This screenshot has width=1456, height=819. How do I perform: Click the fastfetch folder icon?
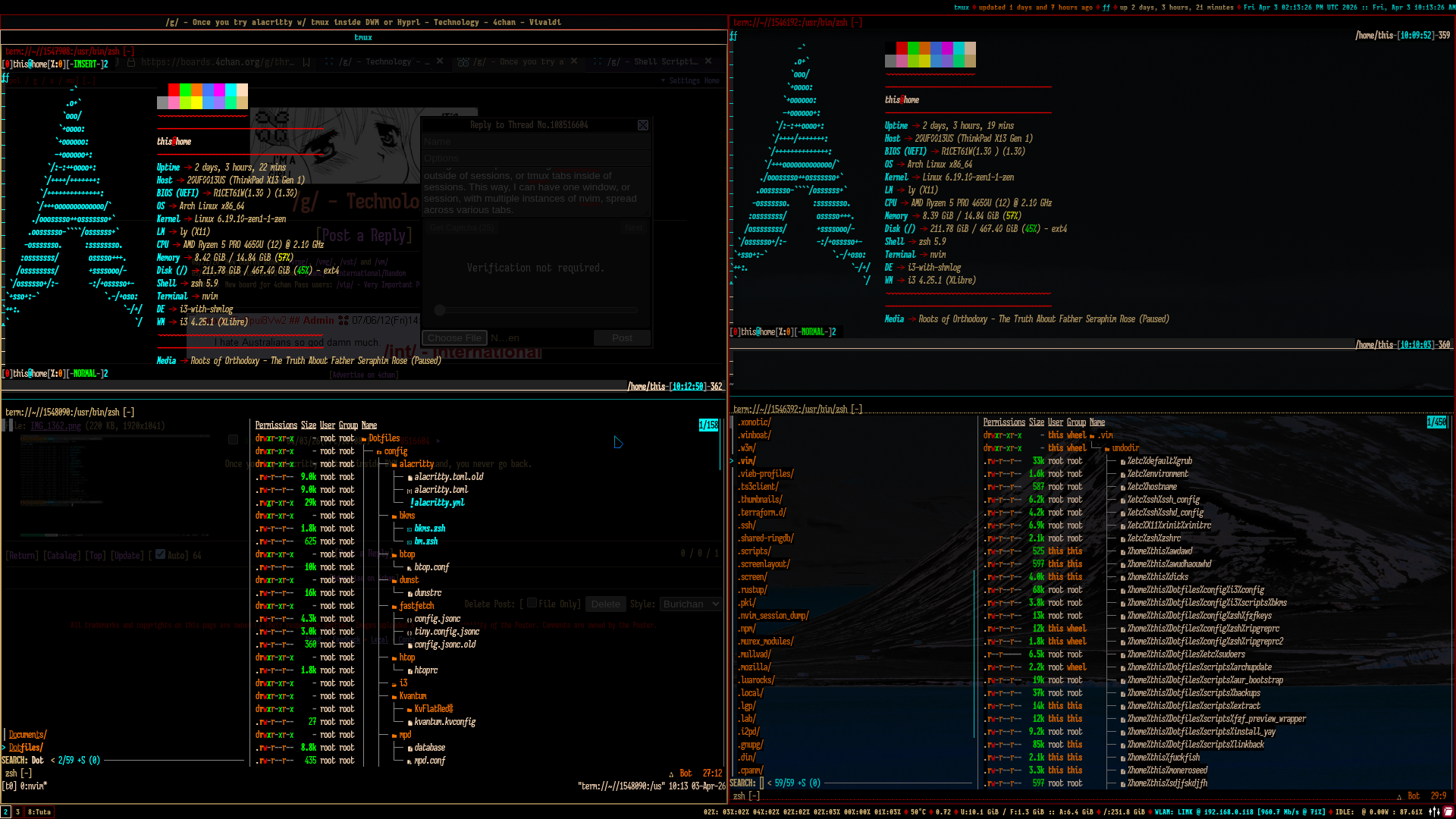pos(394,607)
